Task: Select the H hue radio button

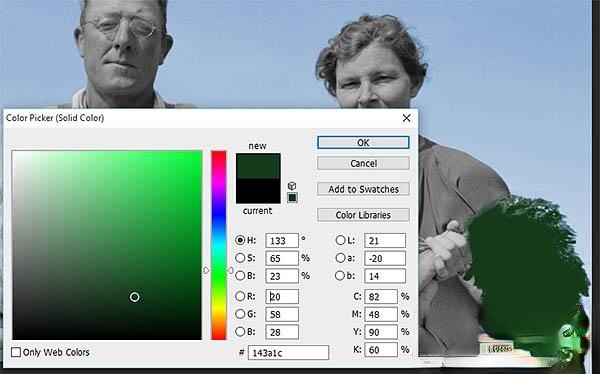Action: [240, 240]
